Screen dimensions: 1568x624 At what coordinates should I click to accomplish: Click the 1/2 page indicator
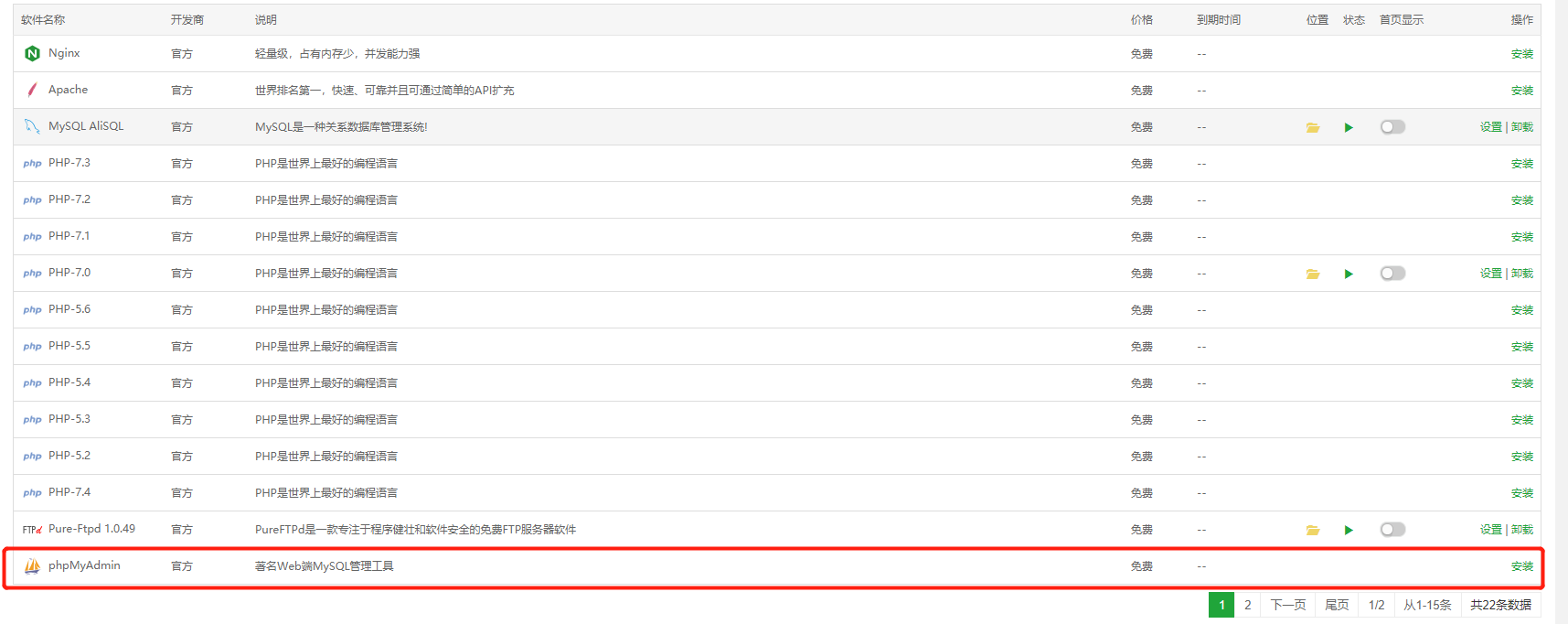[x=1376, y=605]
